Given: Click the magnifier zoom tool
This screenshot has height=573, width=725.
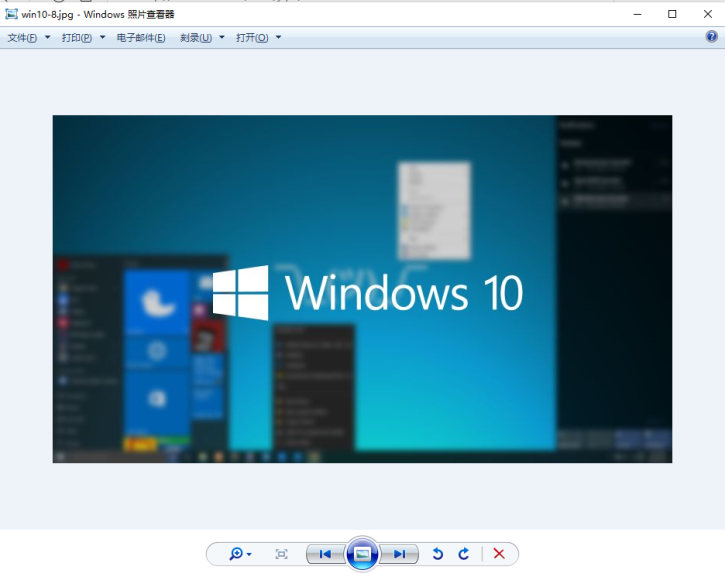Looking at the screenshot, I should [x=240, y=554].
